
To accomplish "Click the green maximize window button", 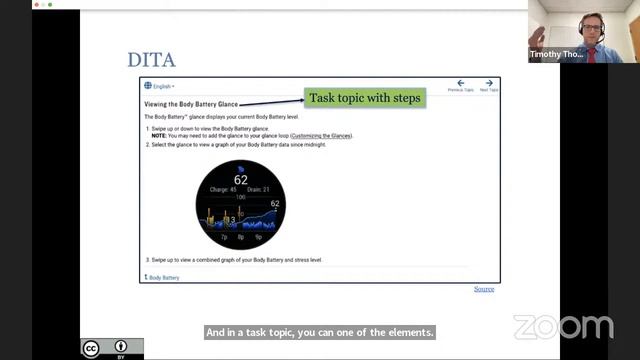I will tap(50, 4).
